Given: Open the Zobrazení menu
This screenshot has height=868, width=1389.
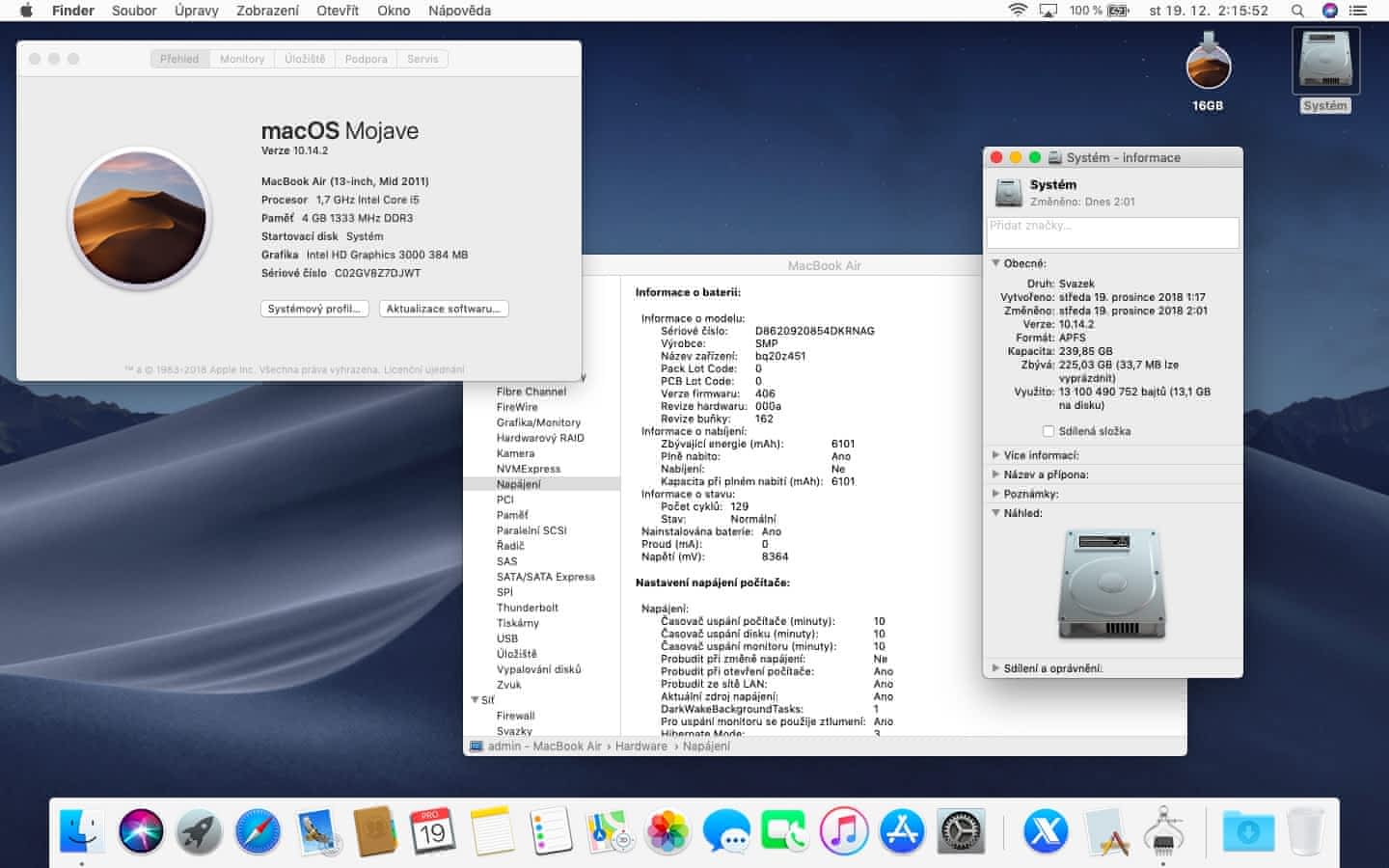Looking at the screenshot, I should [x=267, y=11].
